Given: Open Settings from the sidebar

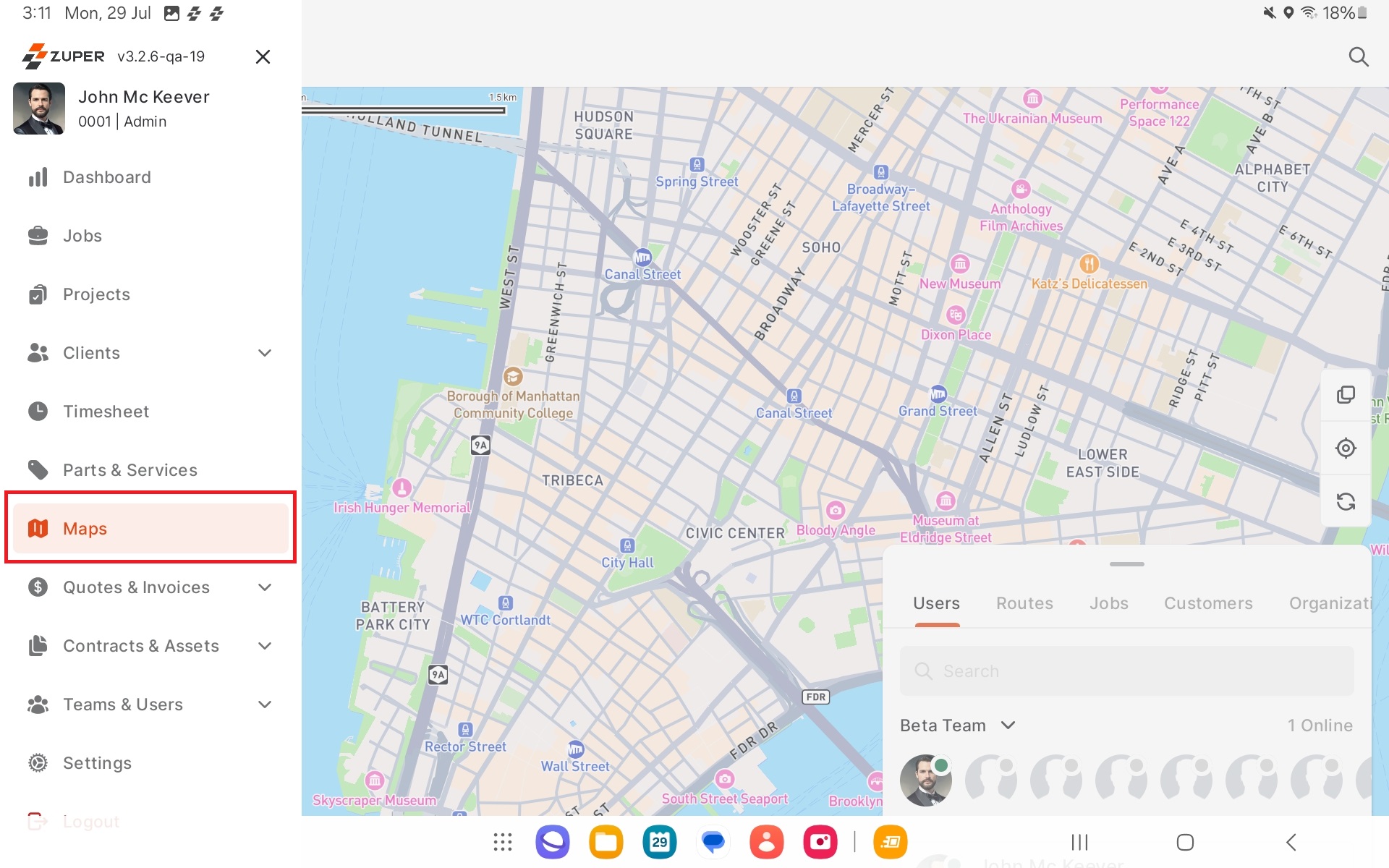Looking at the screenshot, I should (97, 763).
